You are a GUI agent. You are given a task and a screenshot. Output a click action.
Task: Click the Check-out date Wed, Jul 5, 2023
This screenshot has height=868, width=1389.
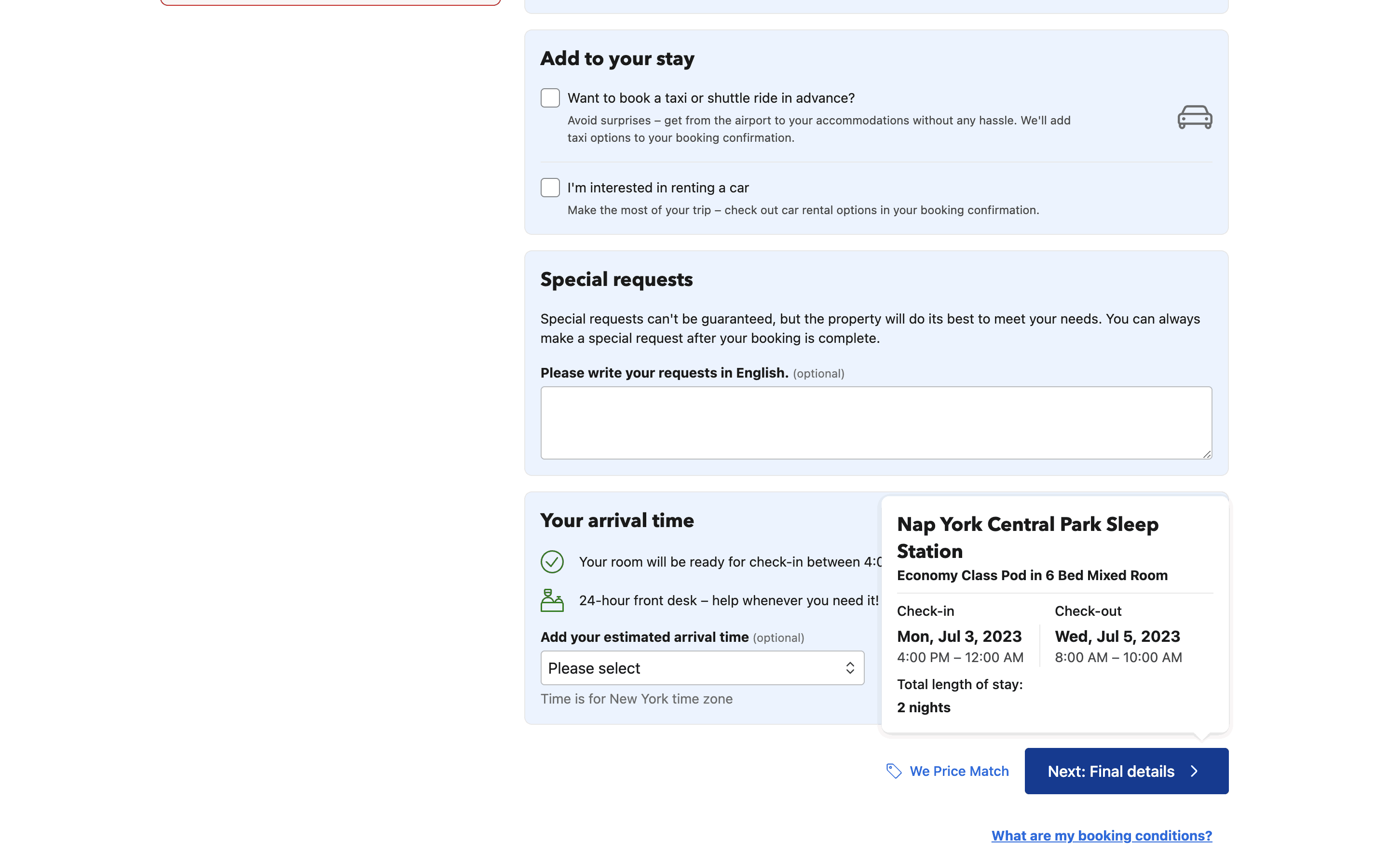click(x=1117, y=636)
